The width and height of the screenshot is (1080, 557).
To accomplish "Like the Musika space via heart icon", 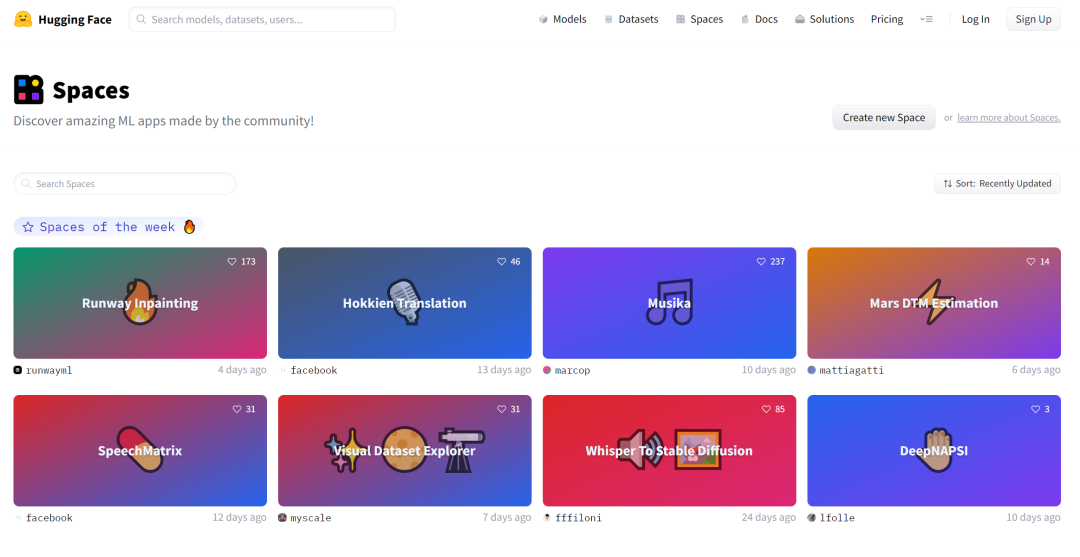I will (x=761, y=262).
